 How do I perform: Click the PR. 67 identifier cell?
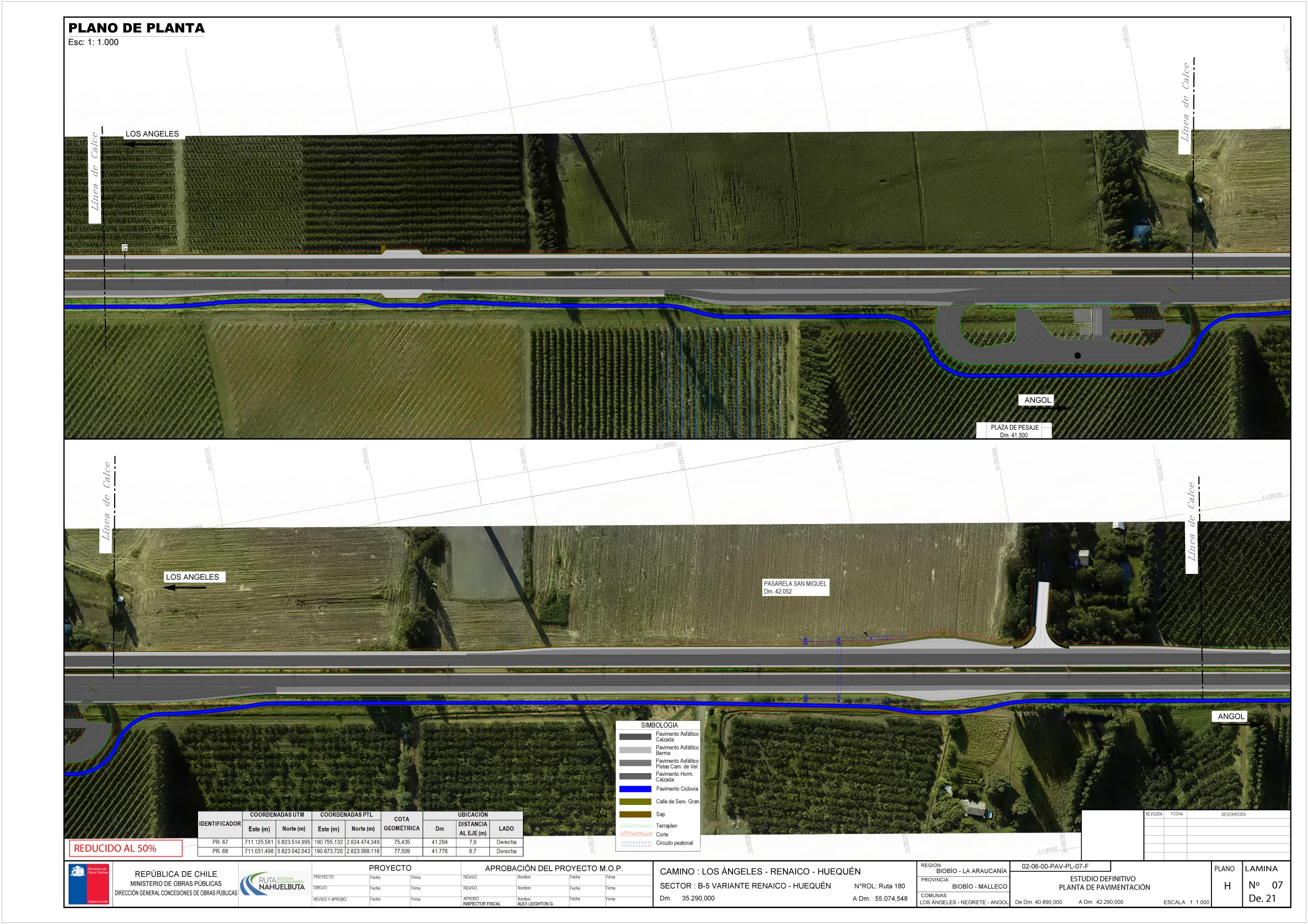pos(220,842)
